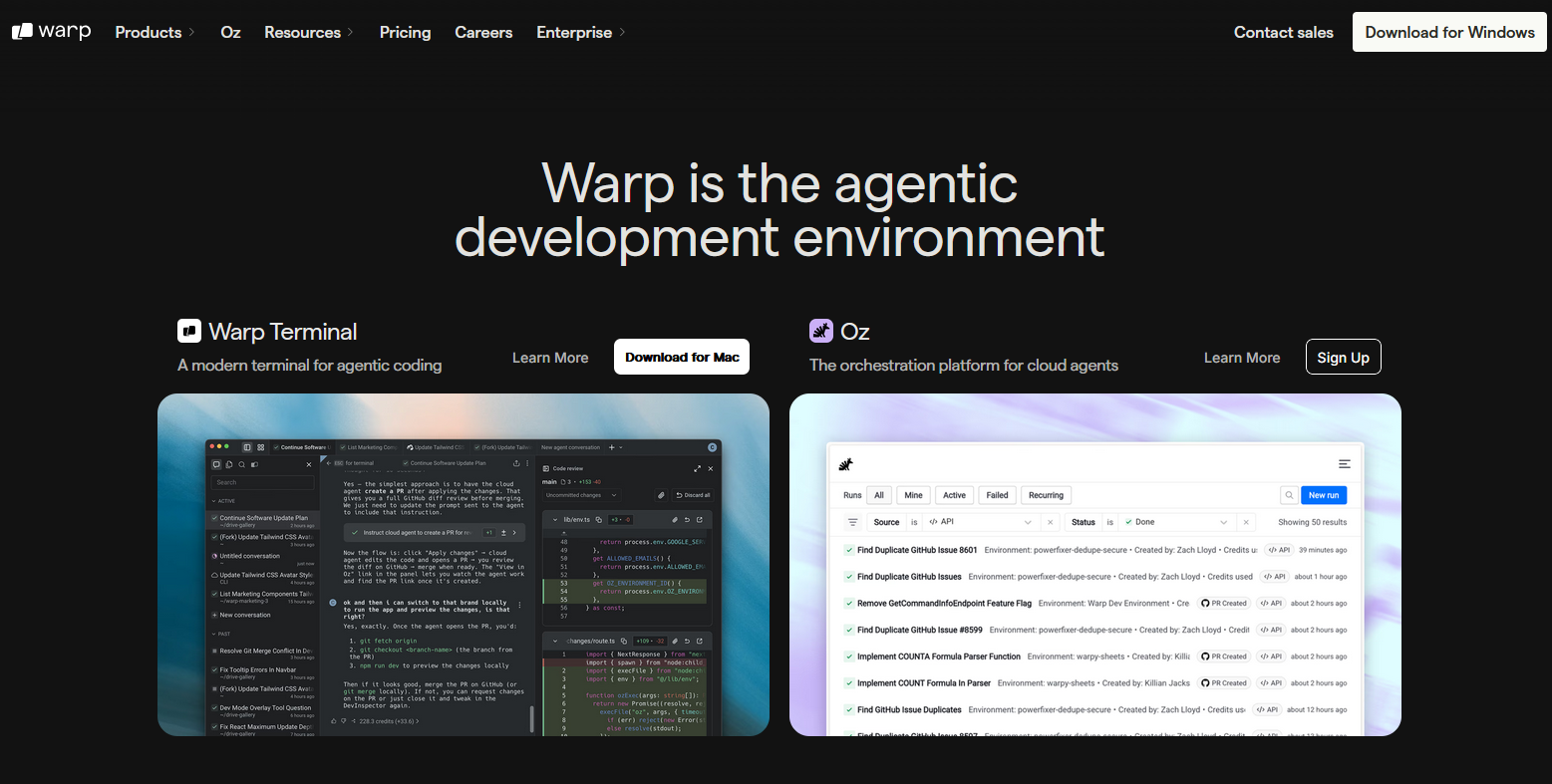Click the filter icon left of Source
This screenshot has width=1552, height=784.
pyautogui.click(x=852, y=522)
